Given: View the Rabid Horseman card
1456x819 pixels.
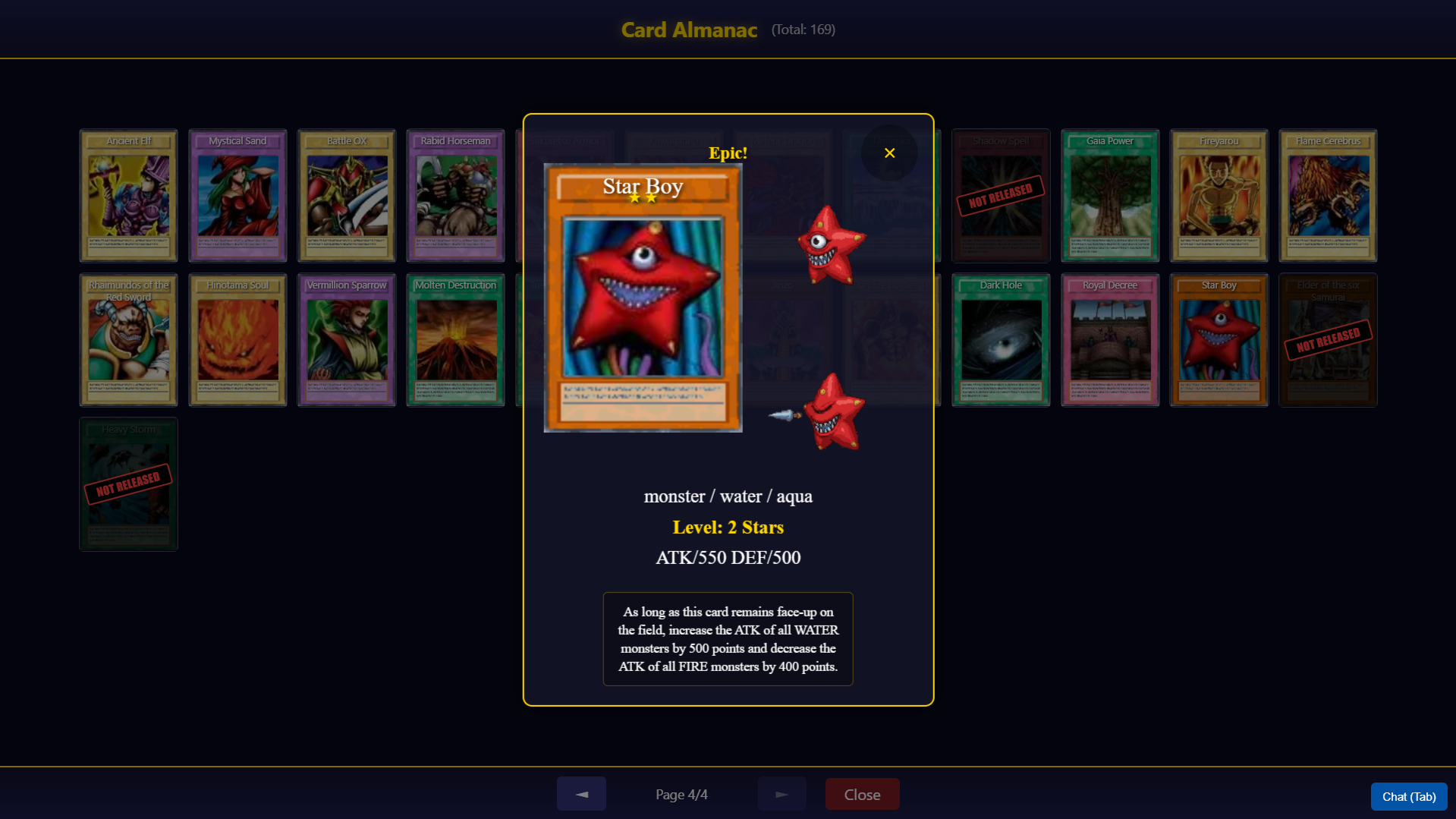Looking at the screenshot, I should click(x=455, y=196).
